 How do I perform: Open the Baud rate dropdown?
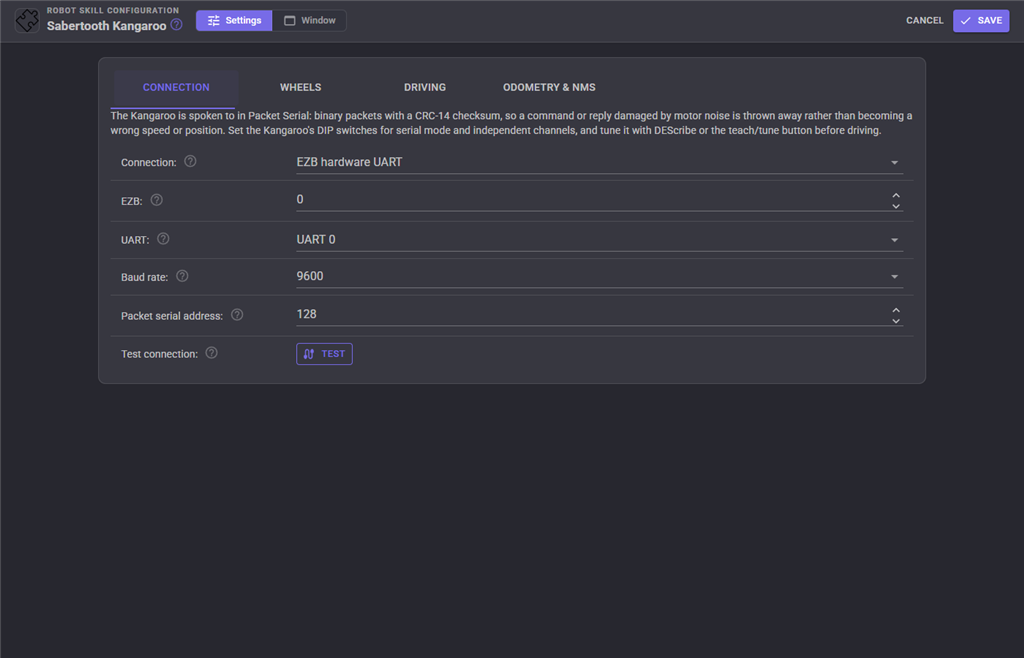pyautogui.click(x=600, y=276)
